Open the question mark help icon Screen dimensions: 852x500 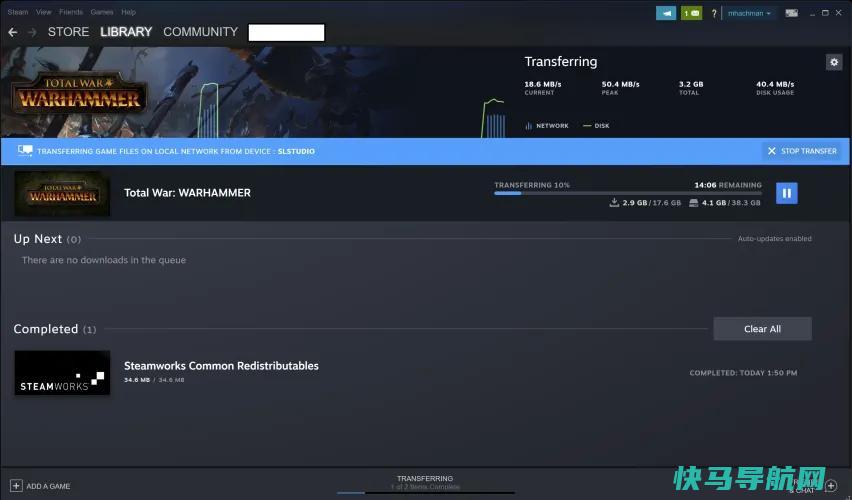coord(714,13)
